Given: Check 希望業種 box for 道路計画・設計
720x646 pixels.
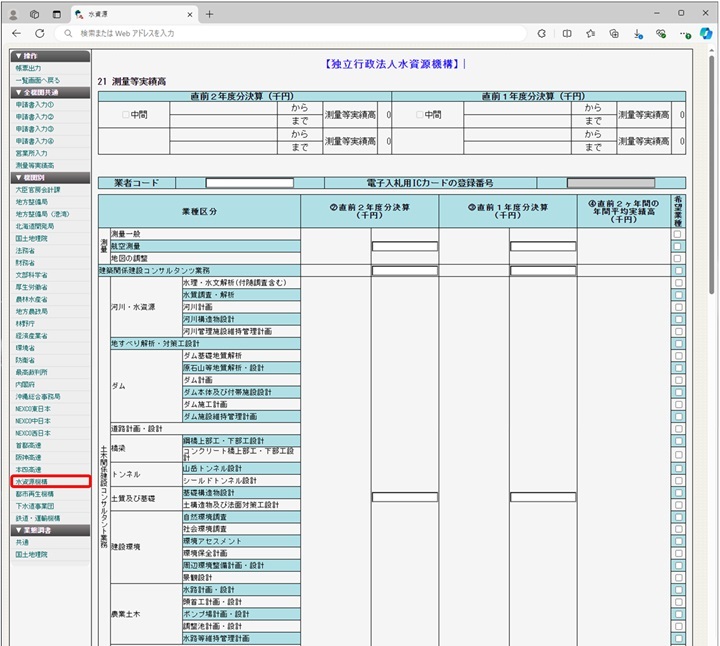Looking at the screenshot, I should click(678, 429).
